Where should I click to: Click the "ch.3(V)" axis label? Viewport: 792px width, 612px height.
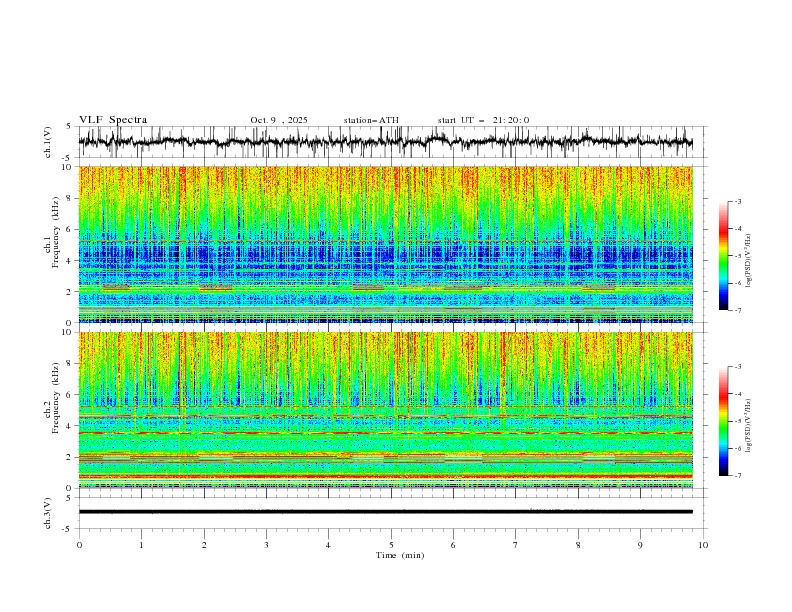tap(48, 513)
